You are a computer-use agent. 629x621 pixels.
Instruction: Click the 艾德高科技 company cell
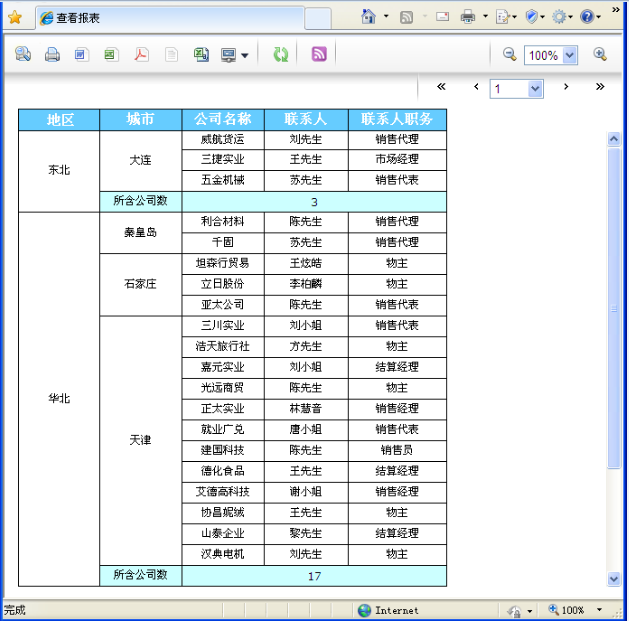pyautogui.click(x=223, y=492)
